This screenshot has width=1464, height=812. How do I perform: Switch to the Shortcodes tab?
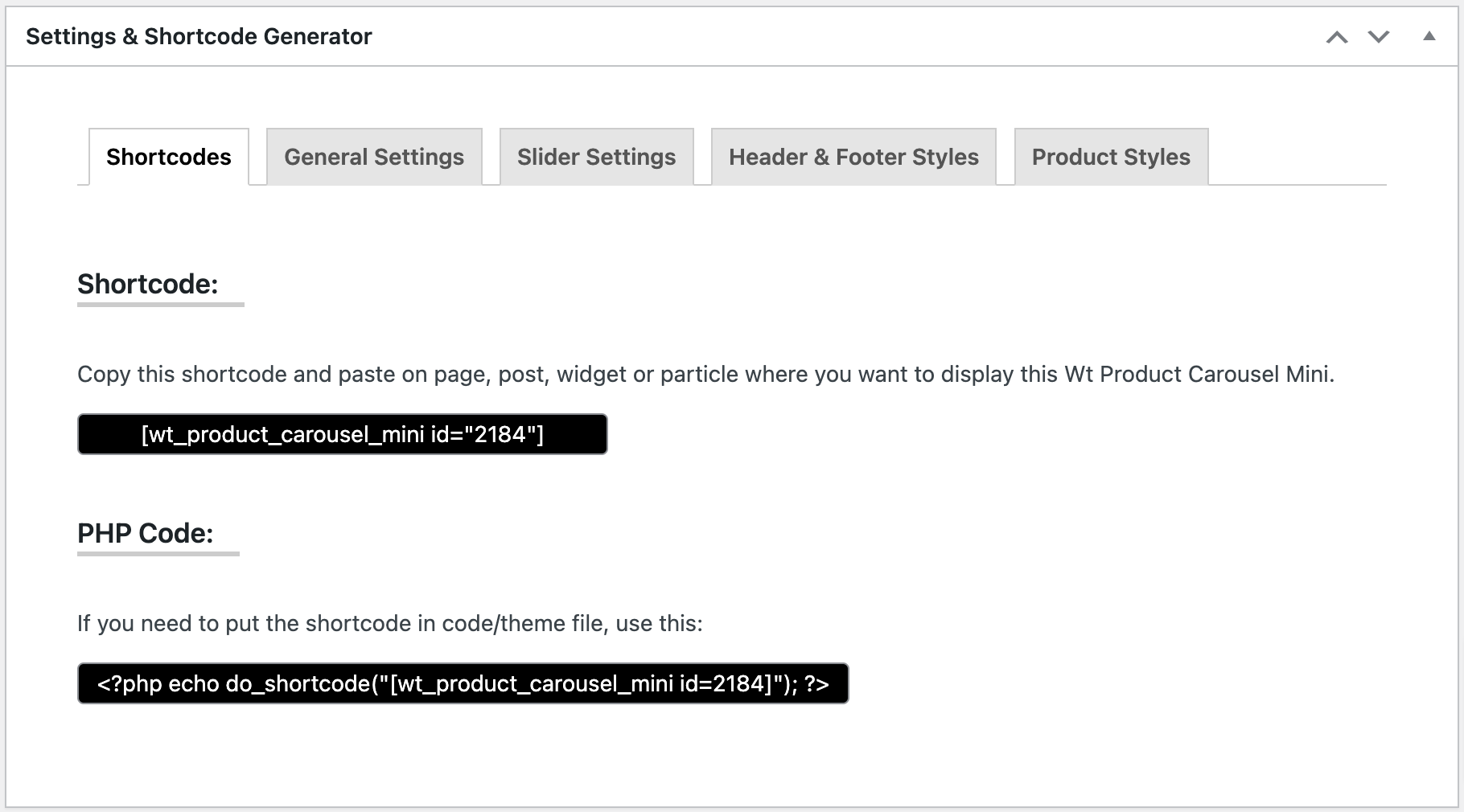169,157
